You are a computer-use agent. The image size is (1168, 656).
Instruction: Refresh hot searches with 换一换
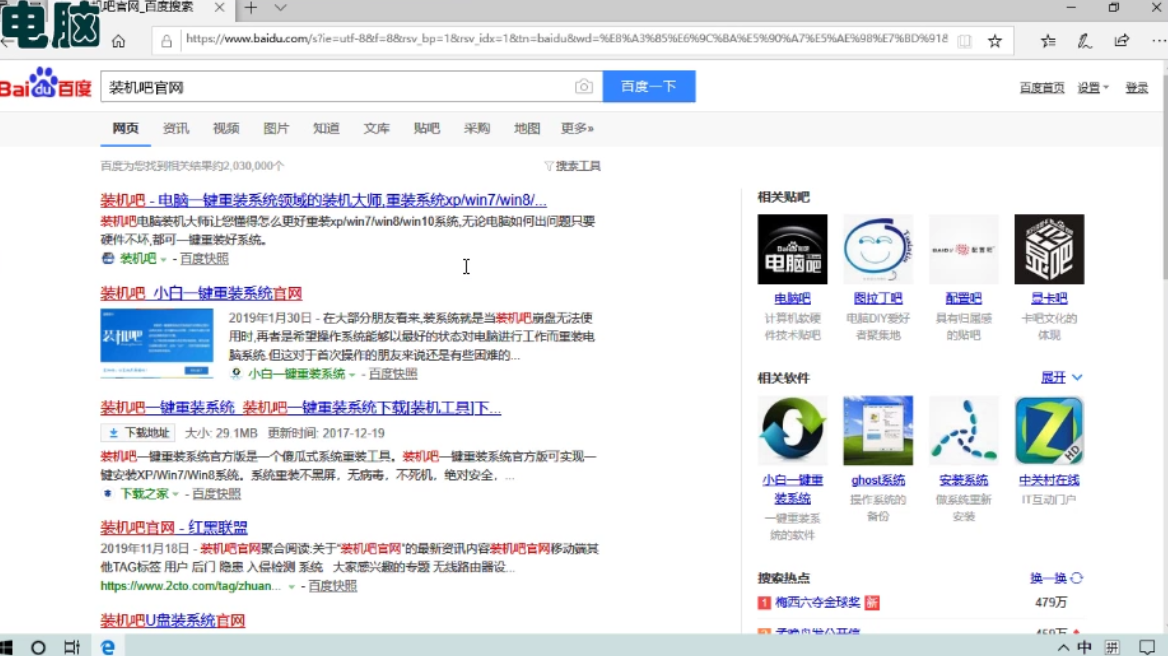pos(1056,578)
